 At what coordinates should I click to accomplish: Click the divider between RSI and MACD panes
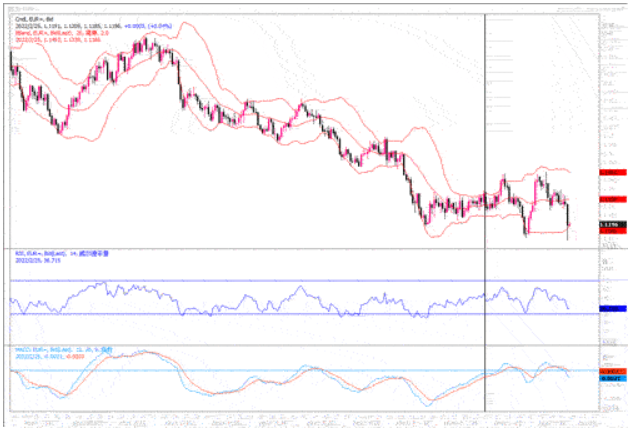pyautogui.click(x=300, y=345)
